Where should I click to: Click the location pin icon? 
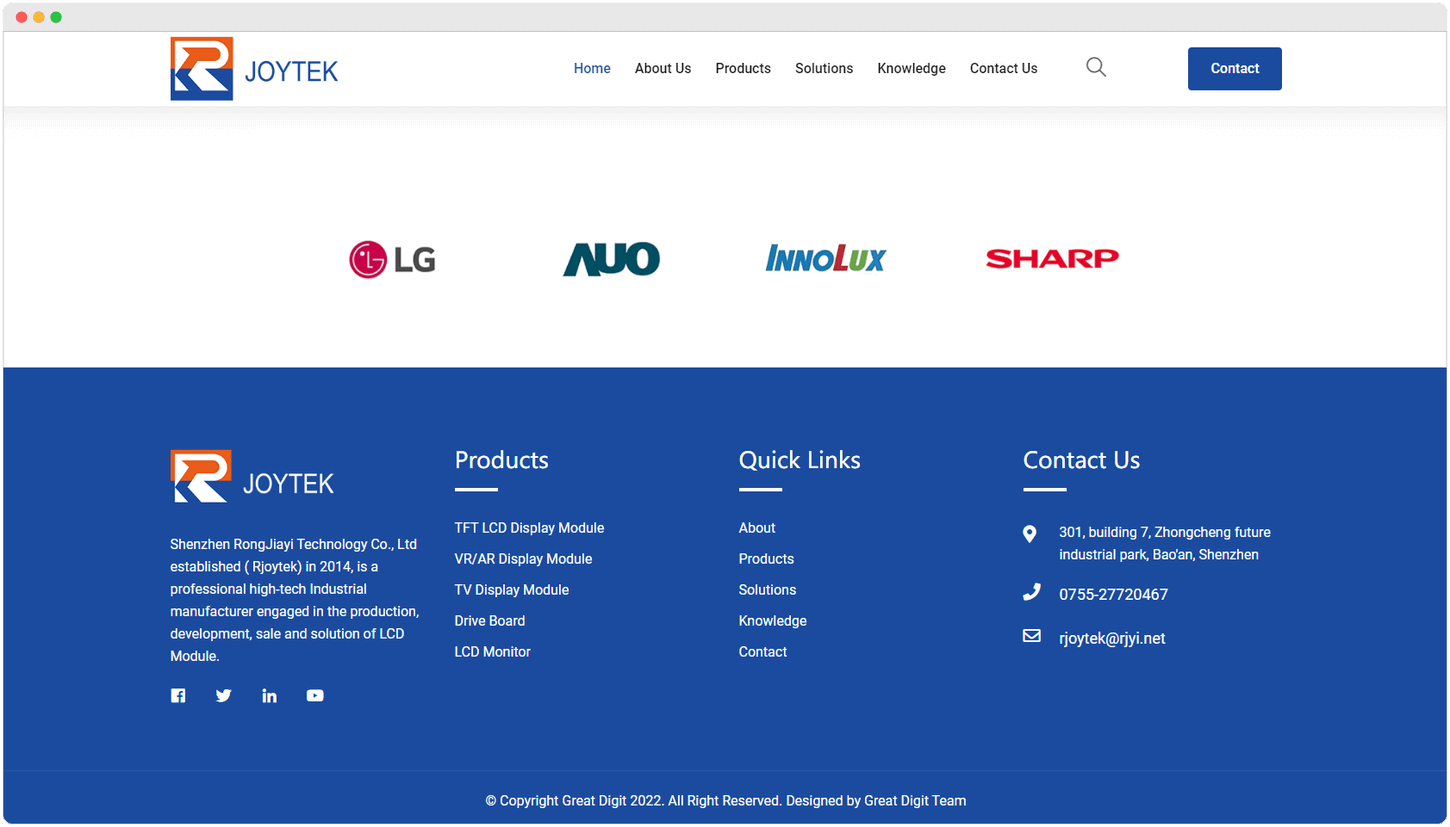pos(1030,534)
